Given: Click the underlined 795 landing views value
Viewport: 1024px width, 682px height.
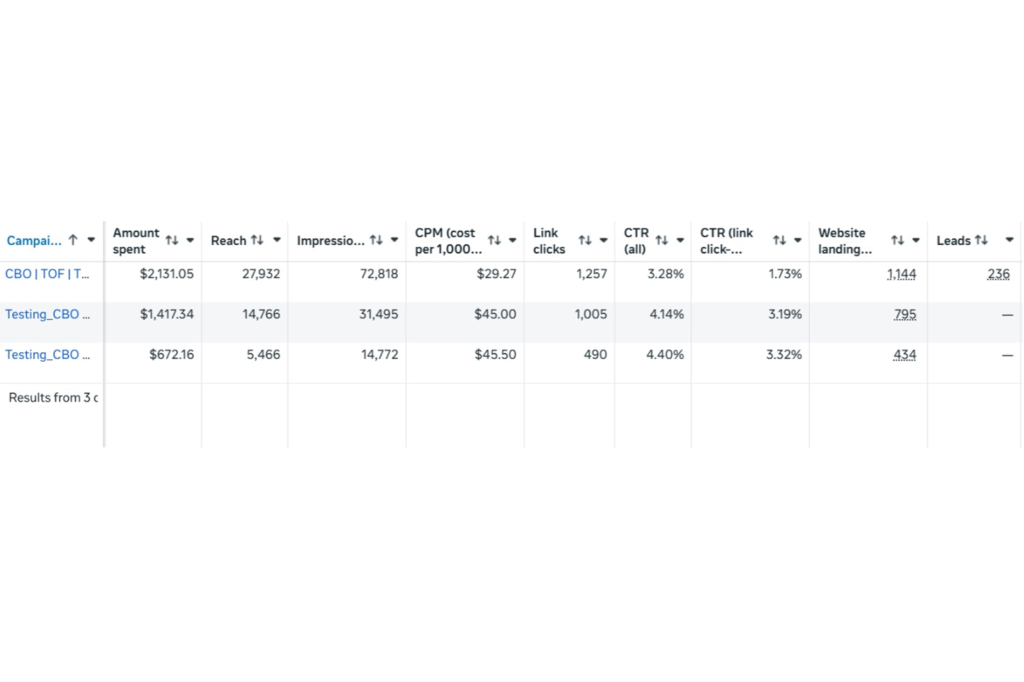Looking at the screenshot, I should pos(904,313).
